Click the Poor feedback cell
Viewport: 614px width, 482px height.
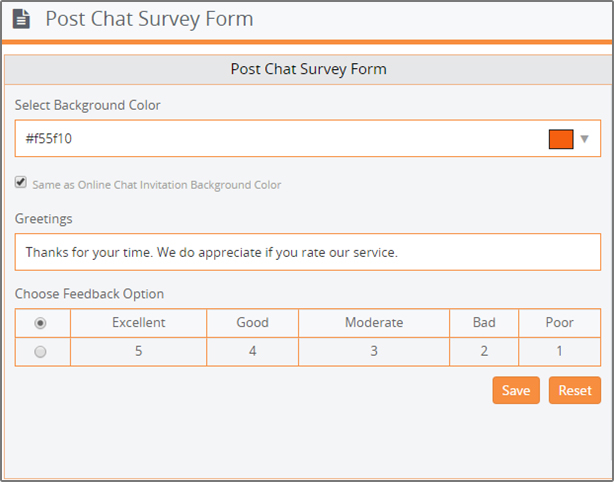(560, 323)
